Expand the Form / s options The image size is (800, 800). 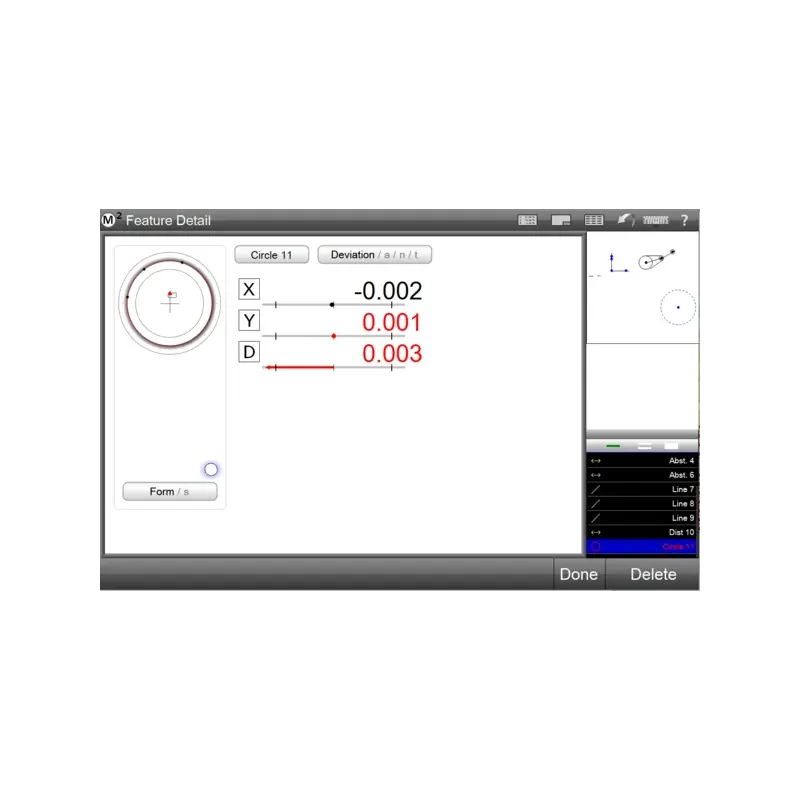pos(169,491)
